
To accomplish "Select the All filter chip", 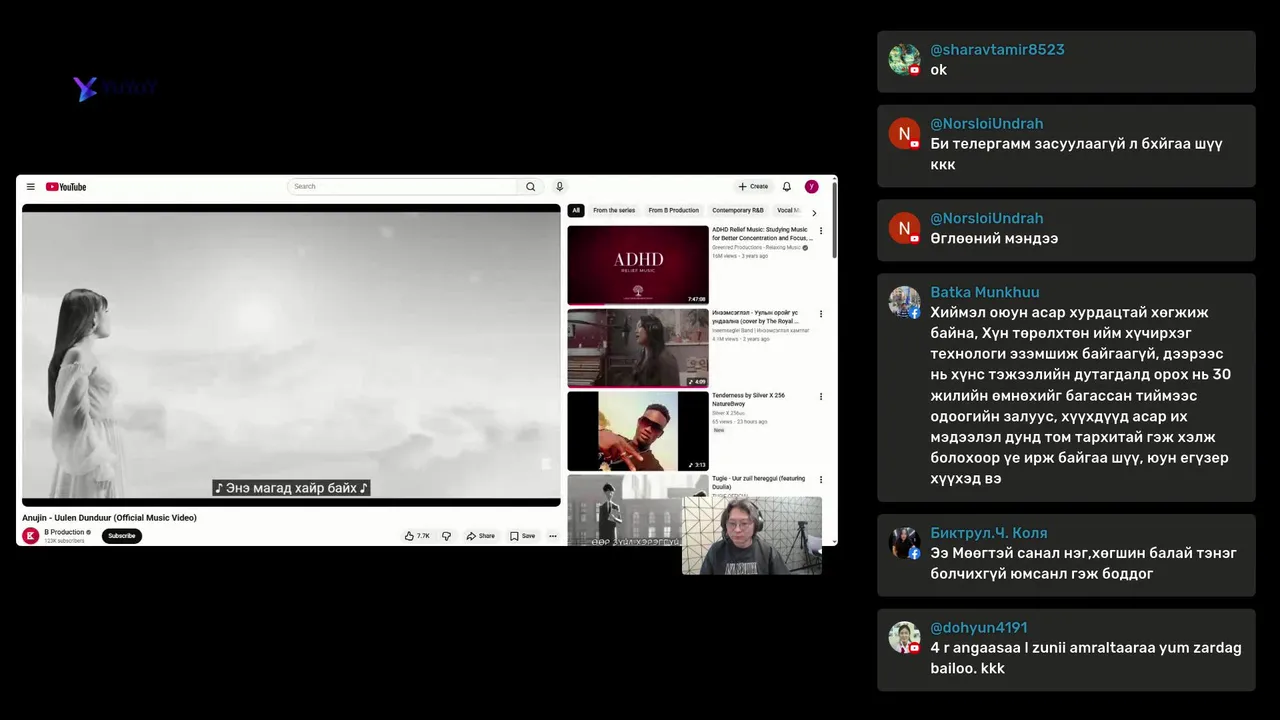I will coord(576,211).
